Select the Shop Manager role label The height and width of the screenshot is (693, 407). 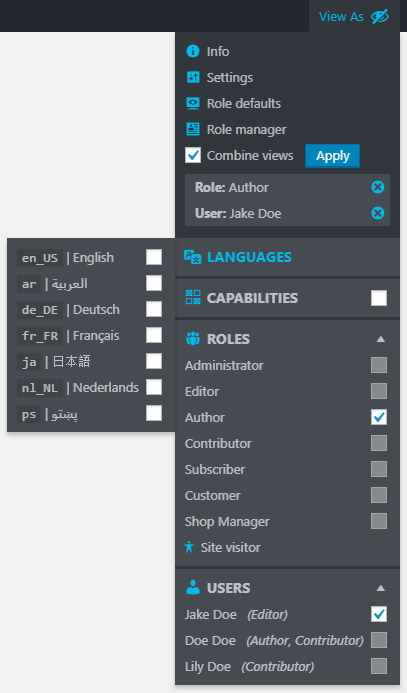click(x=227, y=522)
